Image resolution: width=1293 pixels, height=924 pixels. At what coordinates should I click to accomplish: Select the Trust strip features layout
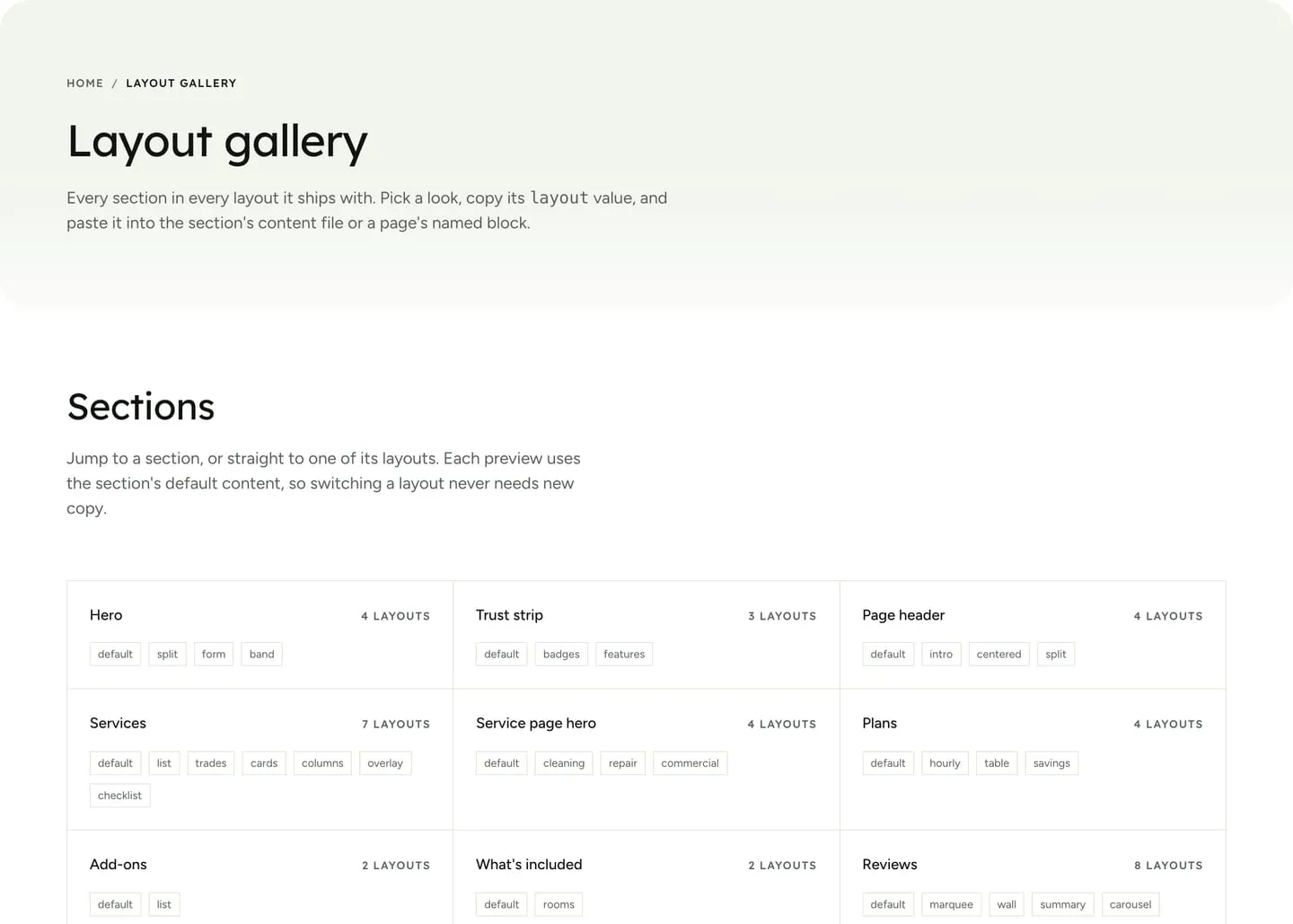(624, 654)
